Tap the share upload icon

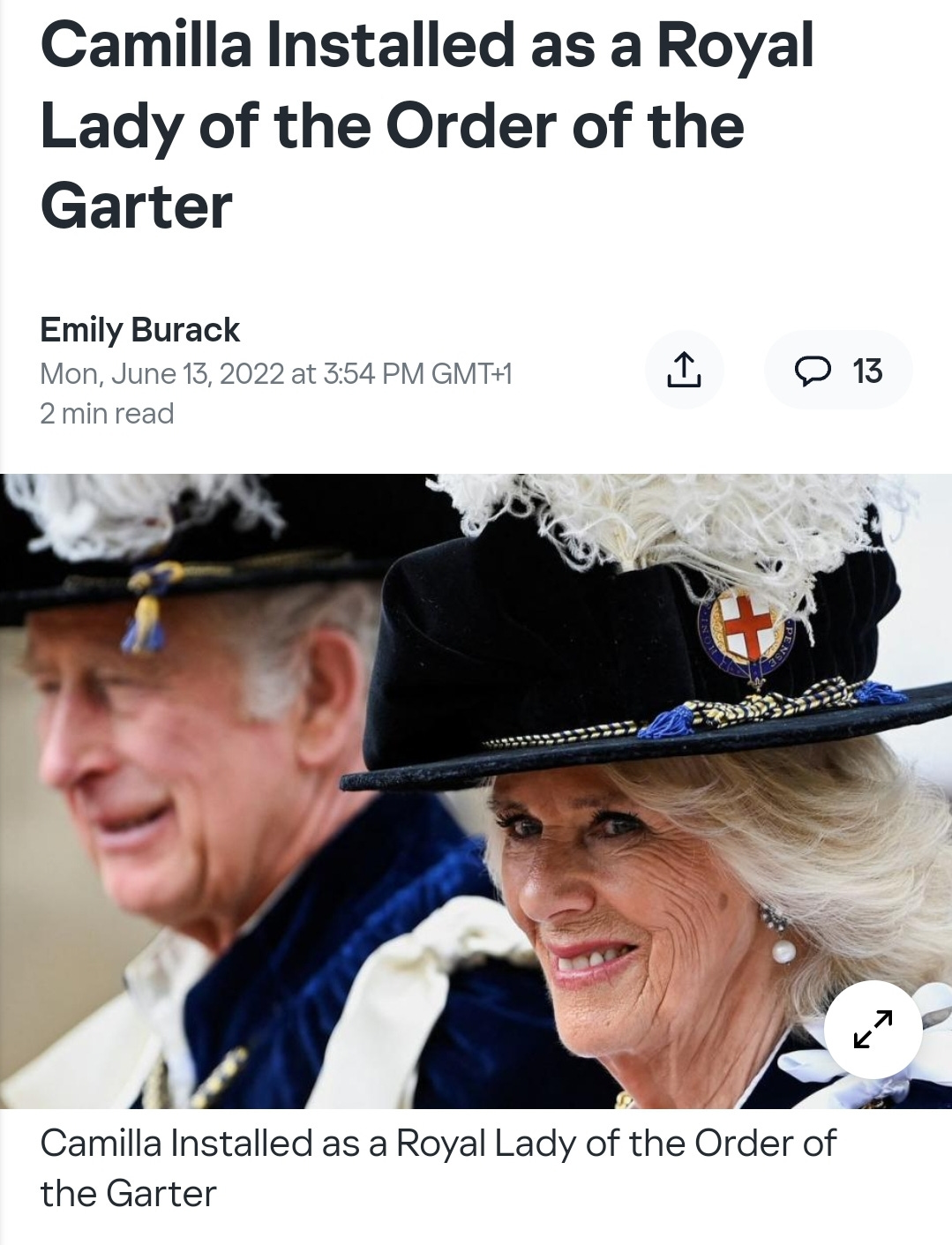pyautogui.click(x=684, y=370)
